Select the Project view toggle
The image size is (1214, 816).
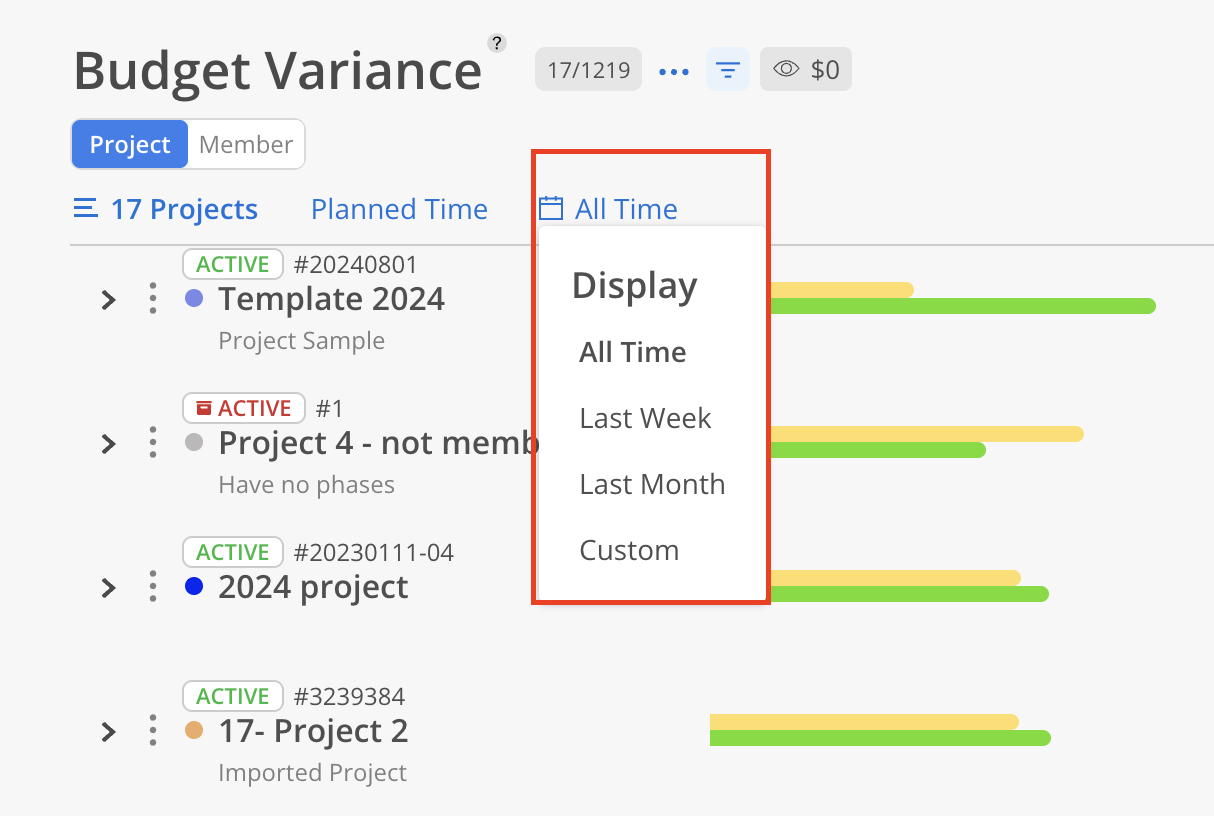(130, 145)
